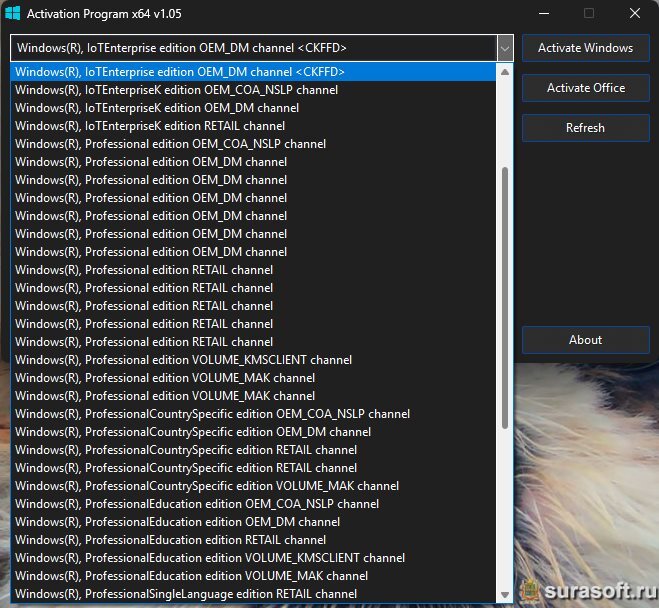Select ProfessionalEducation VOLUME_KMSCLIENT channel
Screen dimensions: 659x608
(x=253, y=558)
